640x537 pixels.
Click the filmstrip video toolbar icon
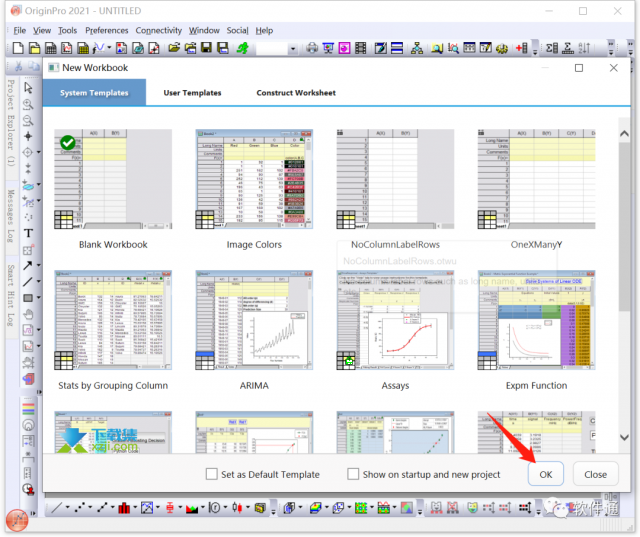[x=361, y=48]
